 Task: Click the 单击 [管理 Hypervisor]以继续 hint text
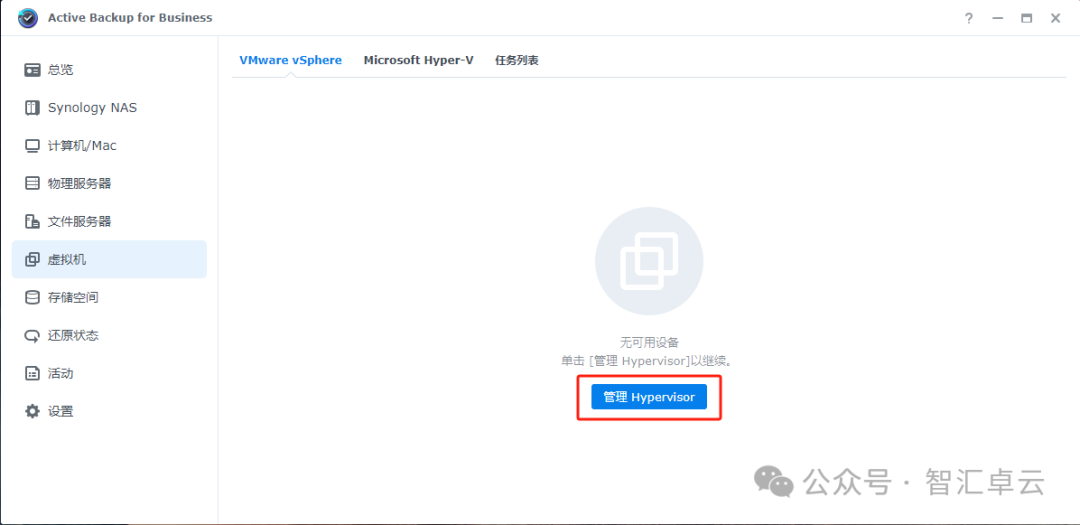point(649,360)
